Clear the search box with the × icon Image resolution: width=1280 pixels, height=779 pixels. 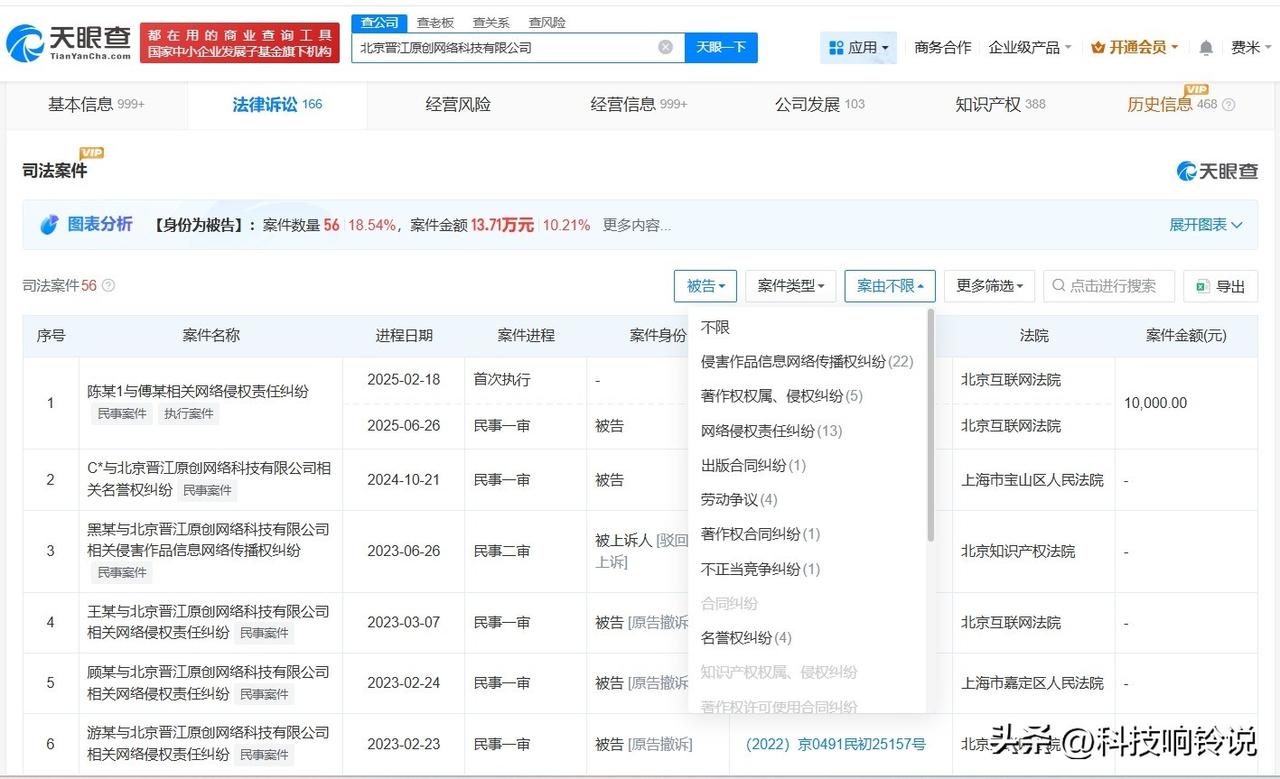(x=664, y=47)
